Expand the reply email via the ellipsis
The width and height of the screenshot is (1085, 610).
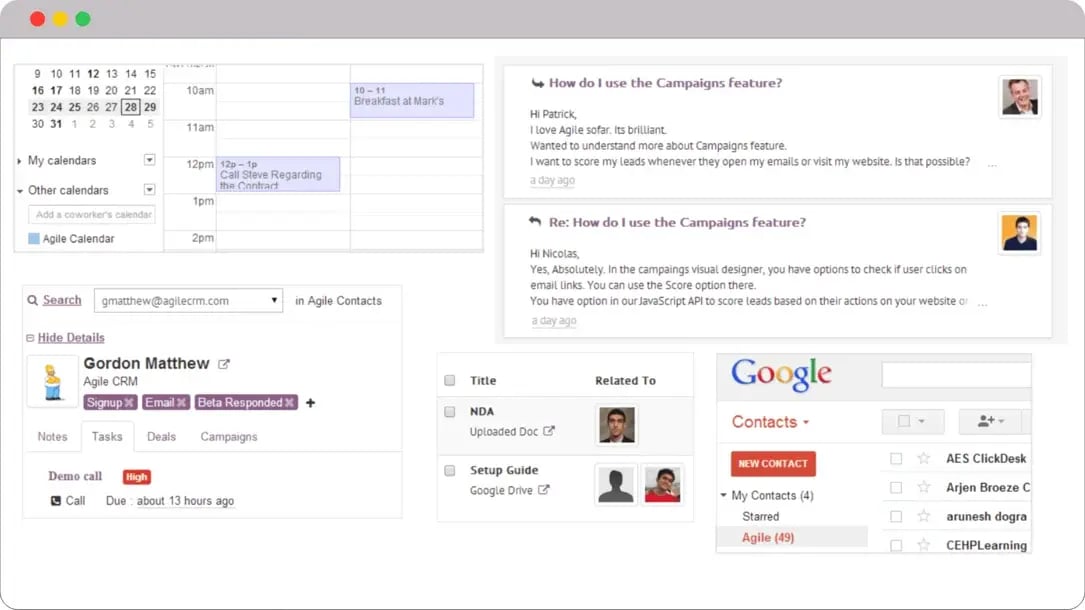[983, 304]
